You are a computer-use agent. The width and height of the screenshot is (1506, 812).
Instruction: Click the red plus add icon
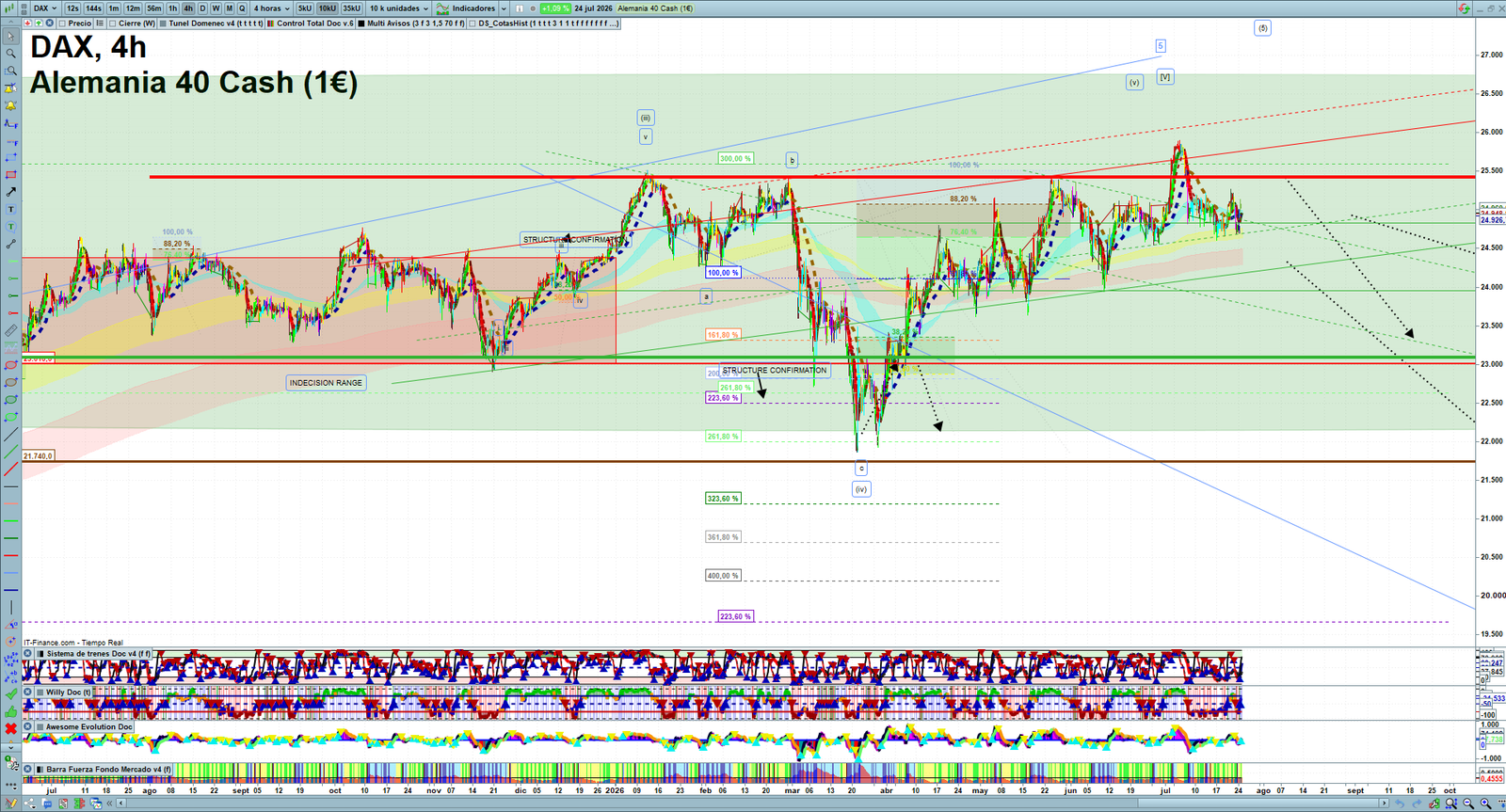(27, 23)
